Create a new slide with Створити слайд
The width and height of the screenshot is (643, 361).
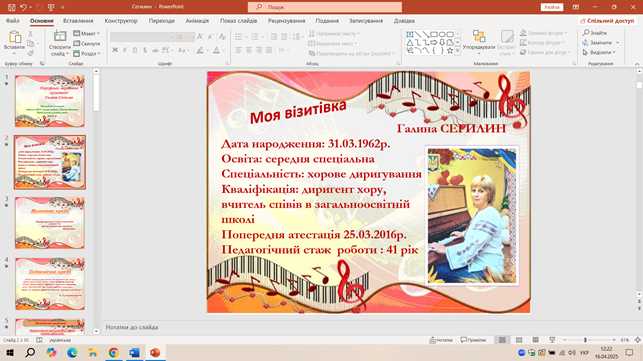point(60,44)
